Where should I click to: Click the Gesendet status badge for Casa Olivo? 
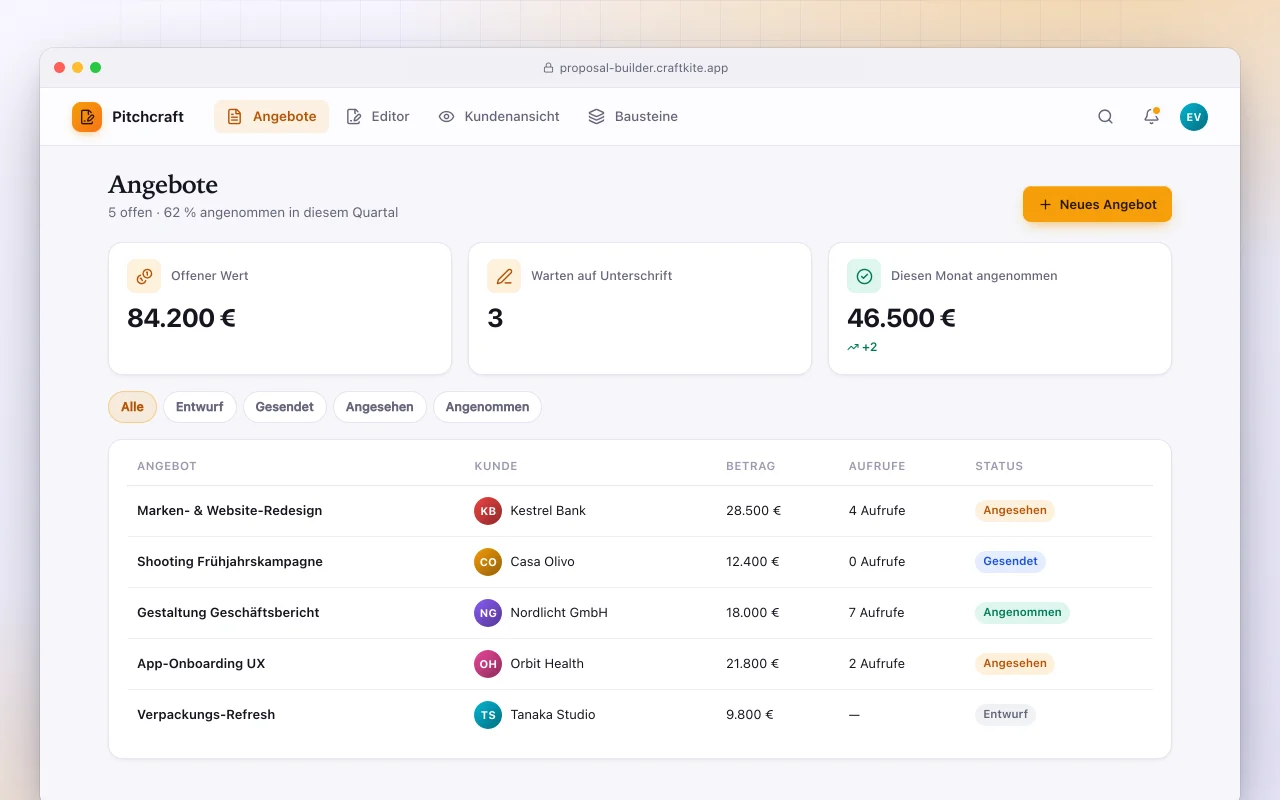(x=1010, y=562)
